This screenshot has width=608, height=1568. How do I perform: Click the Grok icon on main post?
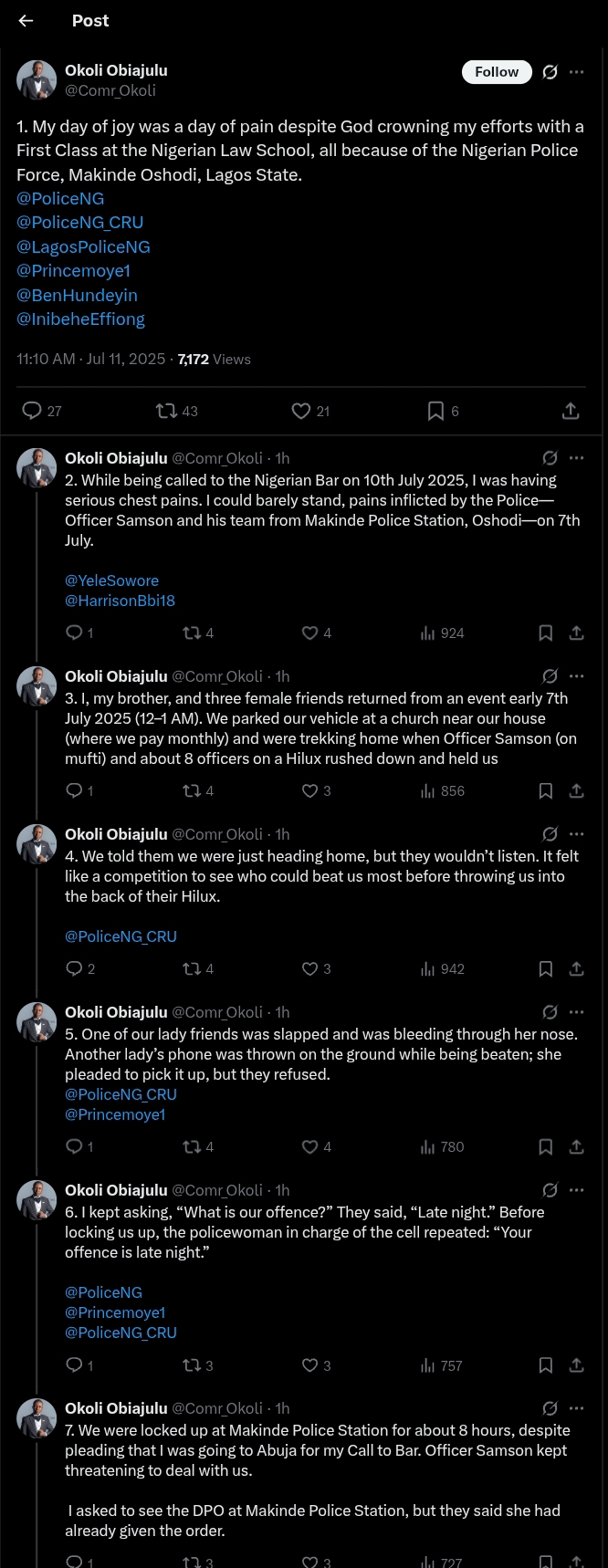[550, 72]
